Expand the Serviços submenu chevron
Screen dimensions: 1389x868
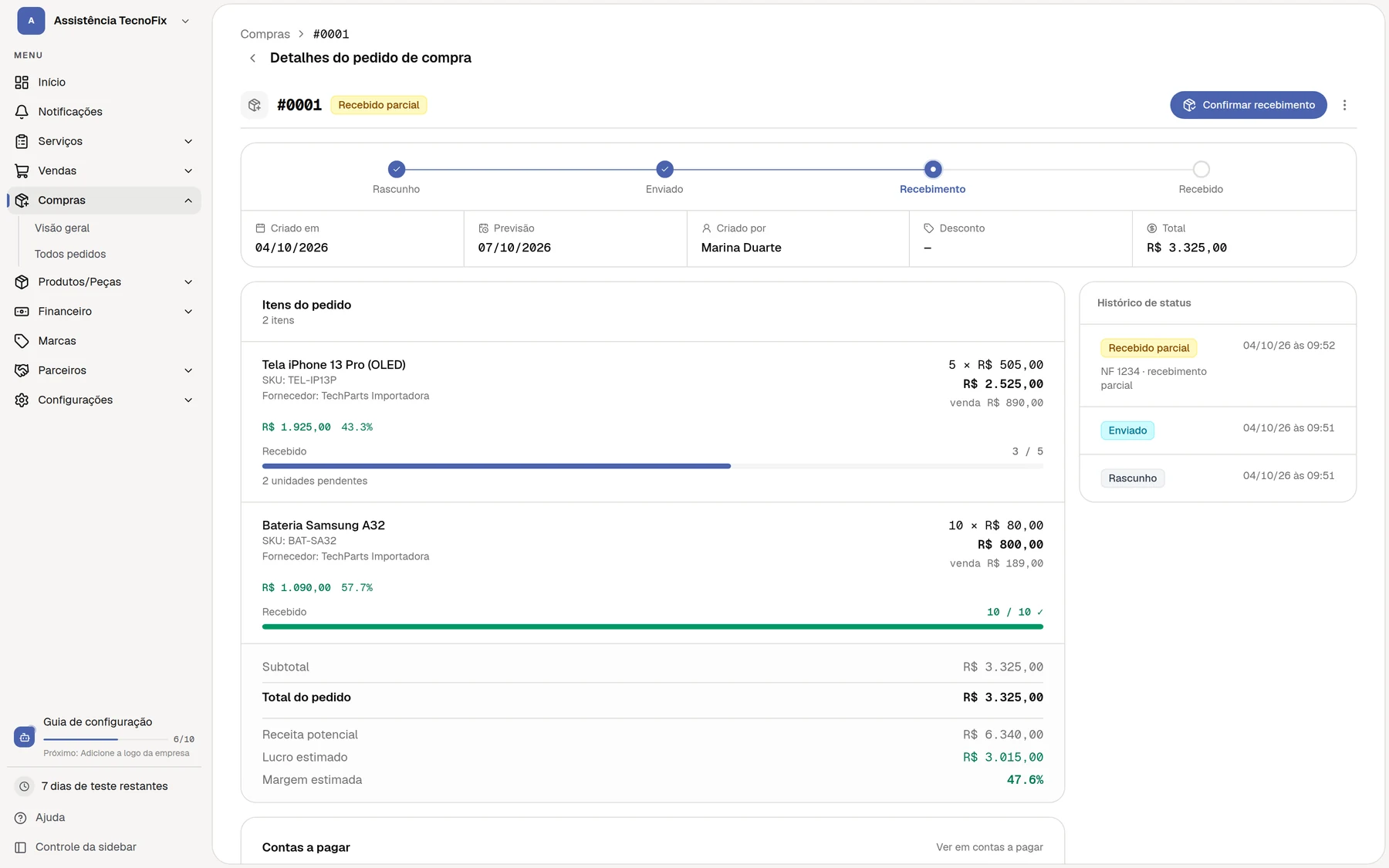pos(188,141)
